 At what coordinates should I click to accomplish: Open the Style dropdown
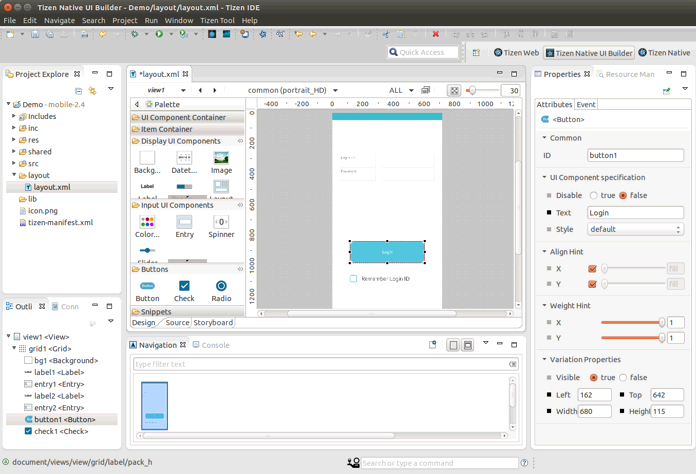[635, 229]
